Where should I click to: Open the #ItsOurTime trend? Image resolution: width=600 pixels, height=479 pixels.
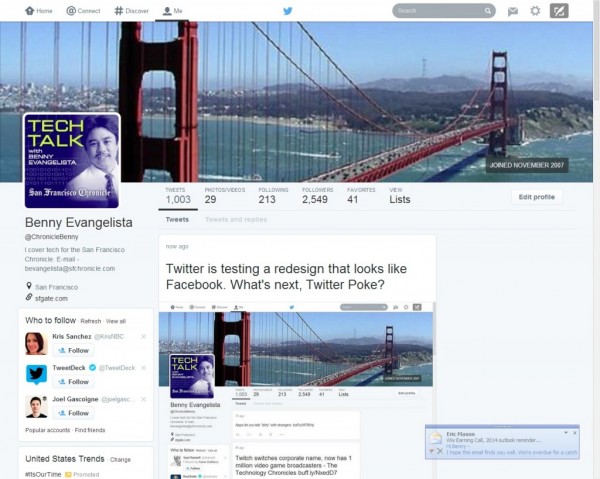[43, 474]
